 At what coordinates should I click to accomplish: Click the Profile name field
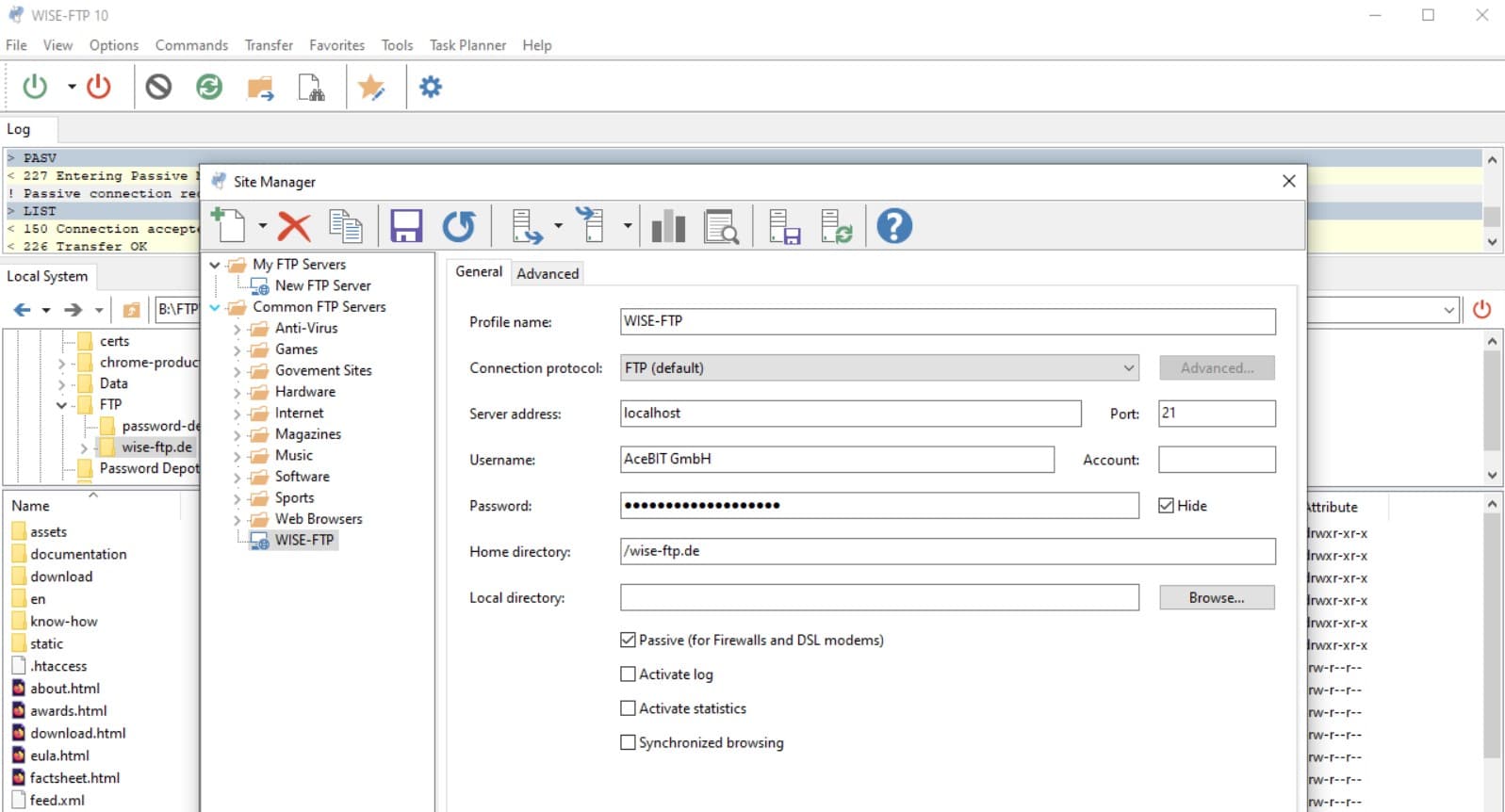pos(948,321)
